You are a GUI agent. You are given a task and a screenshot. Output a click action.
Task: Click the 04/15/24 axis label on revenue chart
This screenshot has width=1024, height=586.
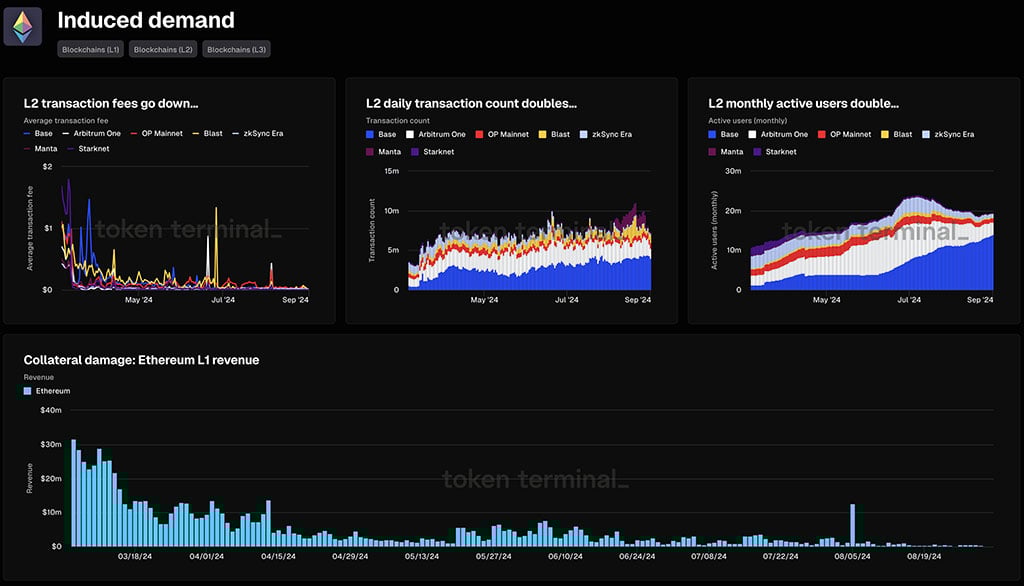click(x=278, y=557)
